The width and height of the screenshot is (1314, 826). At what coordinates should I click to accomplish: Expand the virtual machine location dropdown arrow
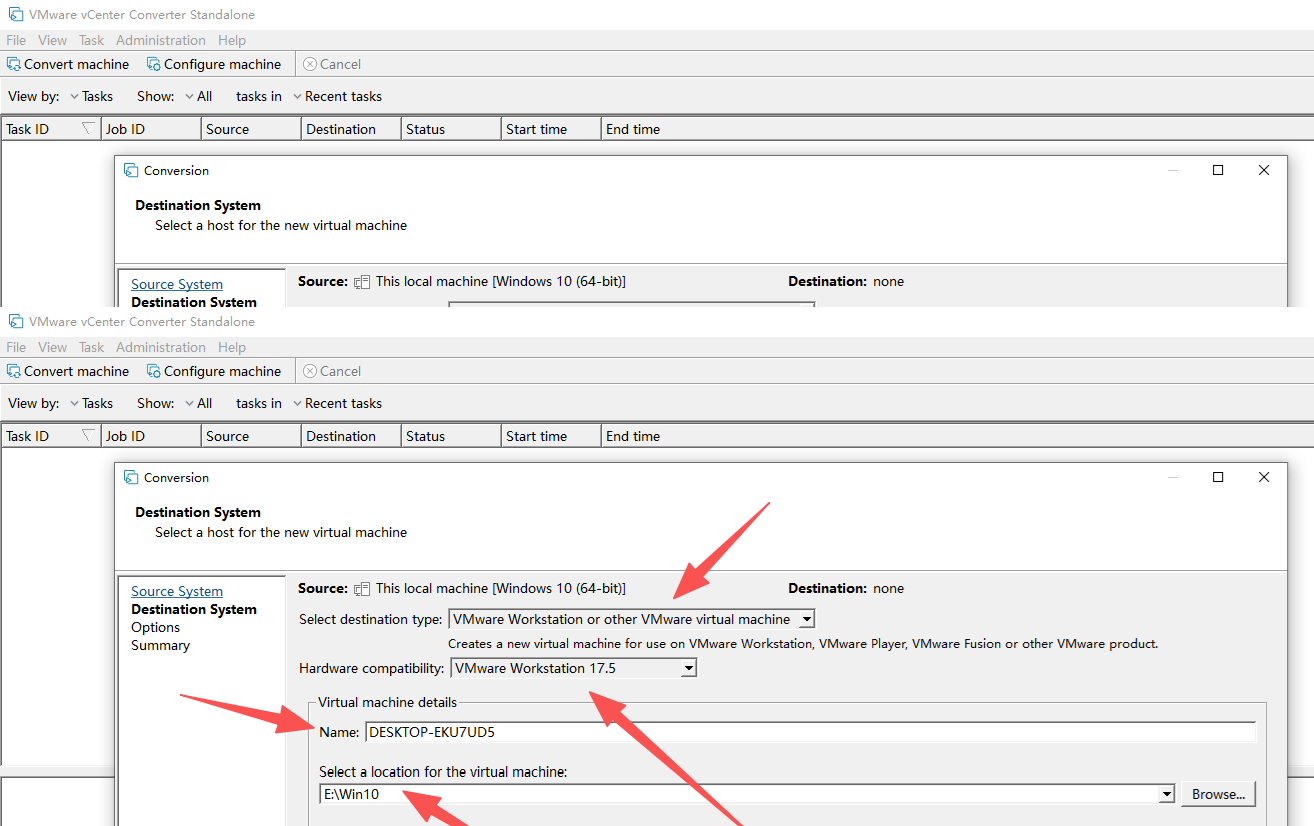coord(1166,794)
